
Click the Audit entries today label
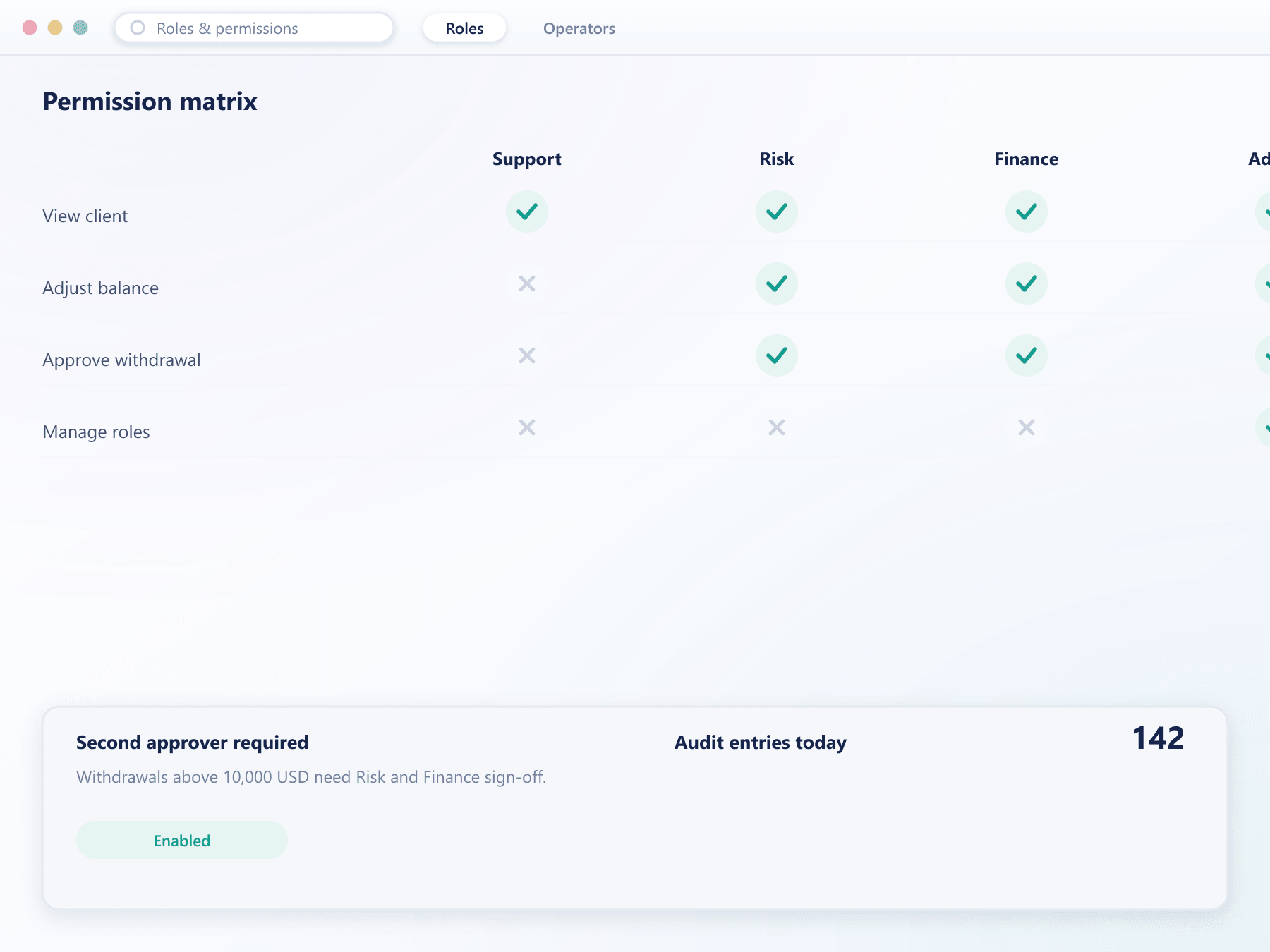point(761,743)
